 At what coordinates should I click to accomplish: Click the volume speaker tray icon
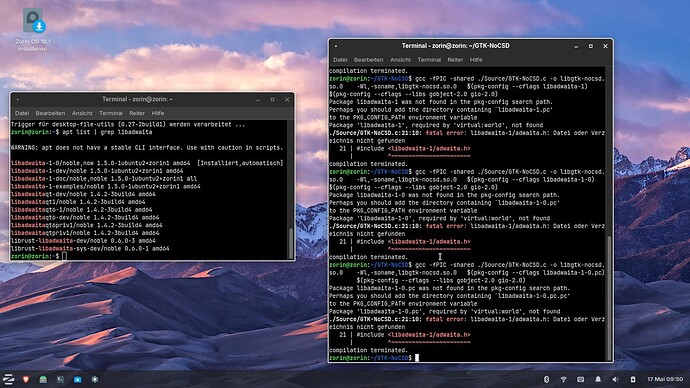[x=615, y=379]
